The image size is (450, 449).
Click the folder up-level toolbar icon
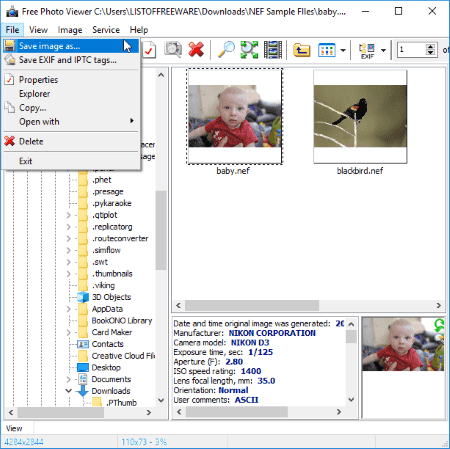coord(302,50)
